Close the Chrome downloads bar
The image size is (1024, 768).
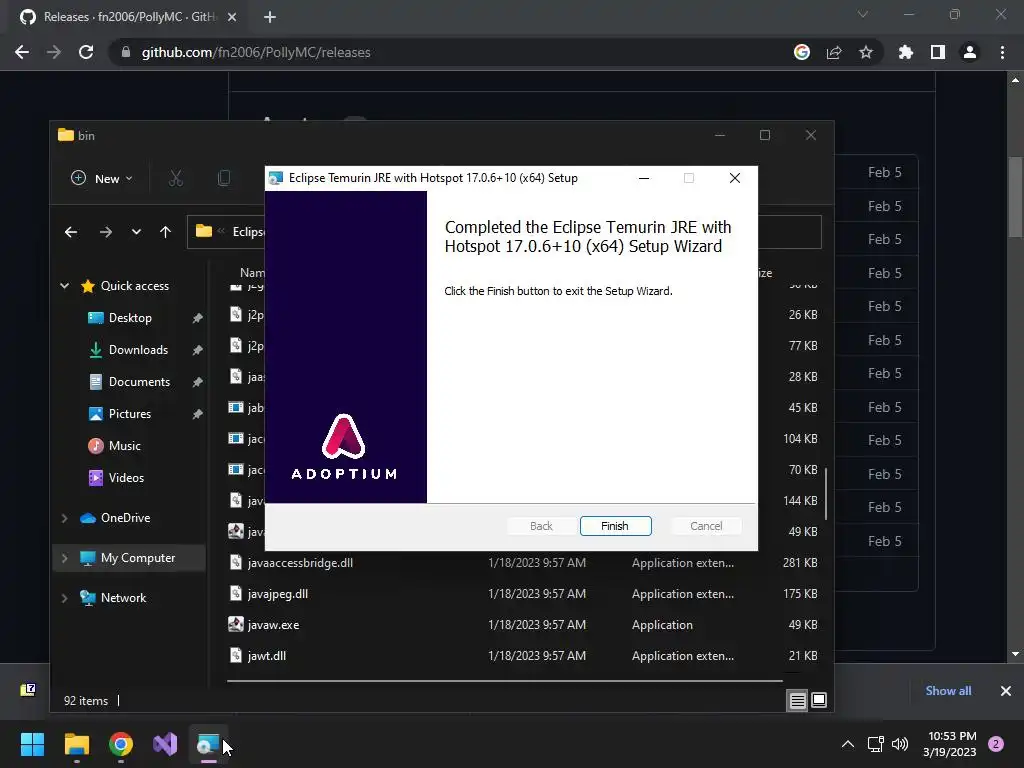point(1006,691)
